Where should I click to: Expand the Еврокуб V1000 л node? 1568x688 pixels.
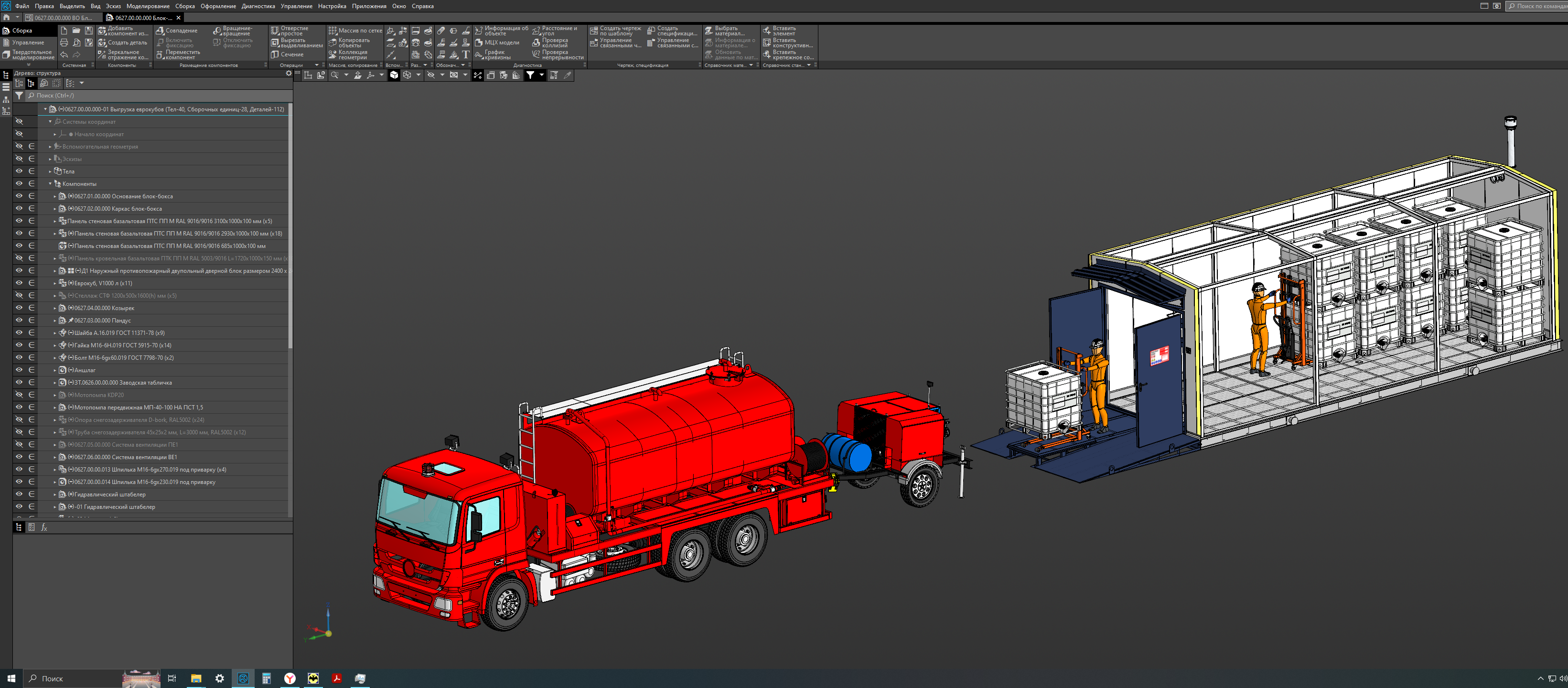55,283
